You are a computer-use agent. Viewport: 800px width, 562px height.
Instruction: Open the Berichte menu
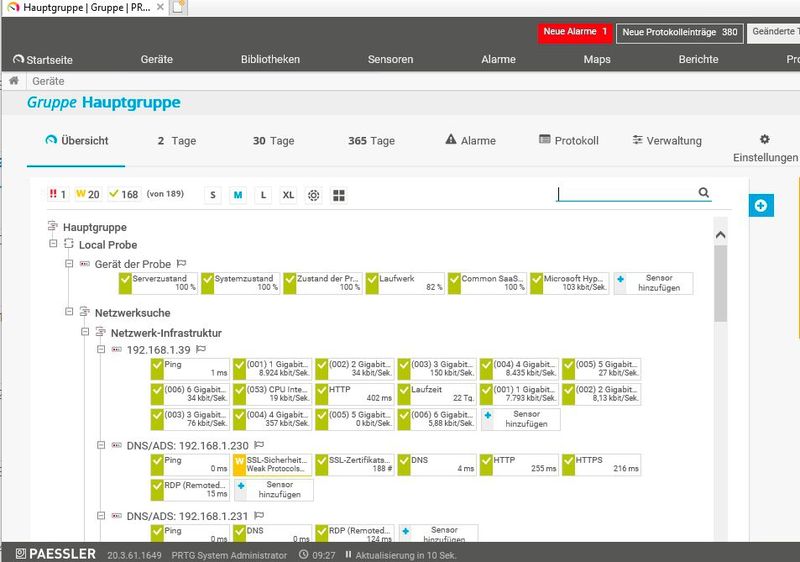(x=698, y=59)
